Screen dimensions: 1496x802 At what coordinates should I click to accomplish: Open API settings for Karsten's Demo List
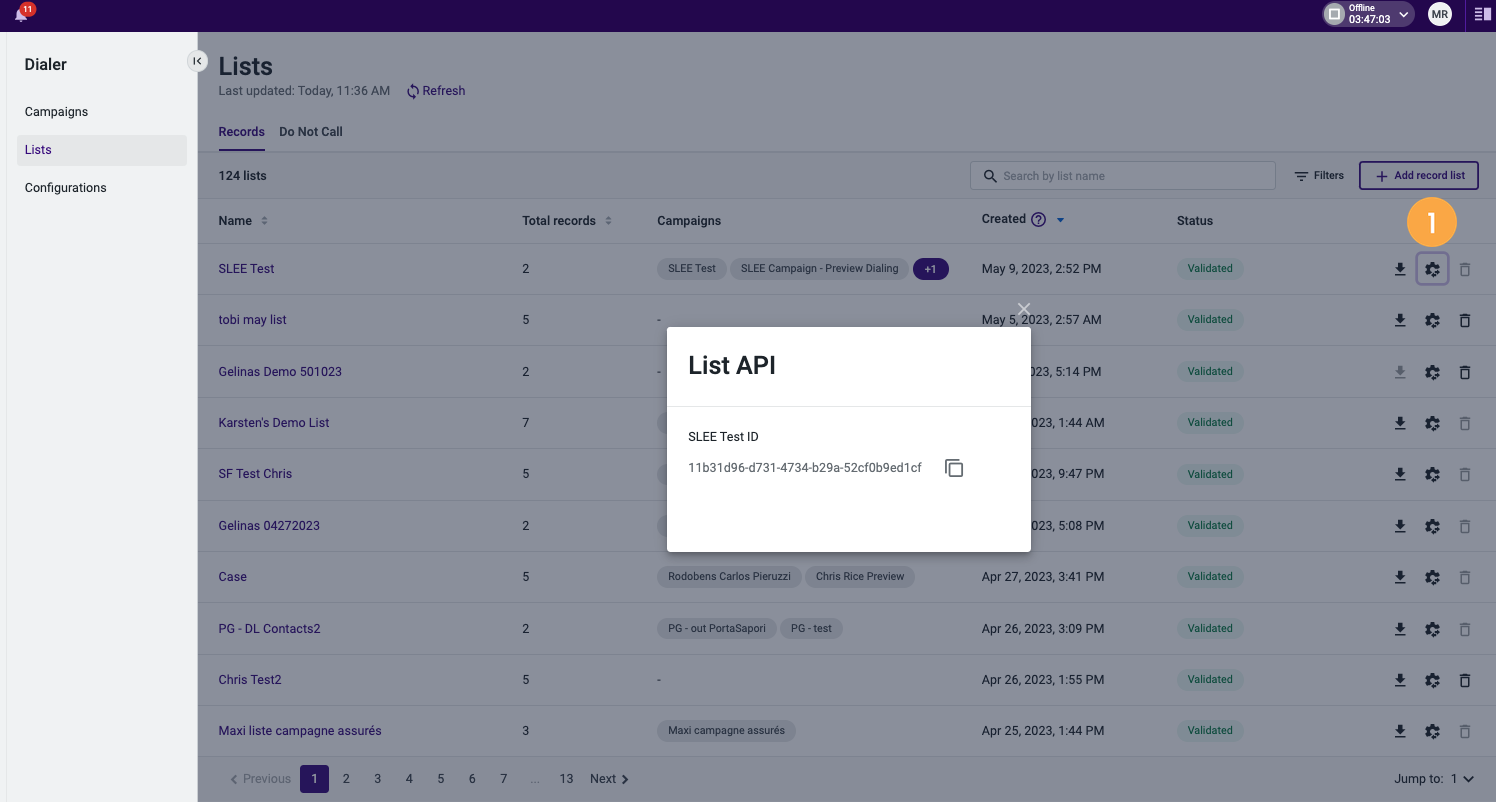pyautogui.click(x=1432, y=423)
